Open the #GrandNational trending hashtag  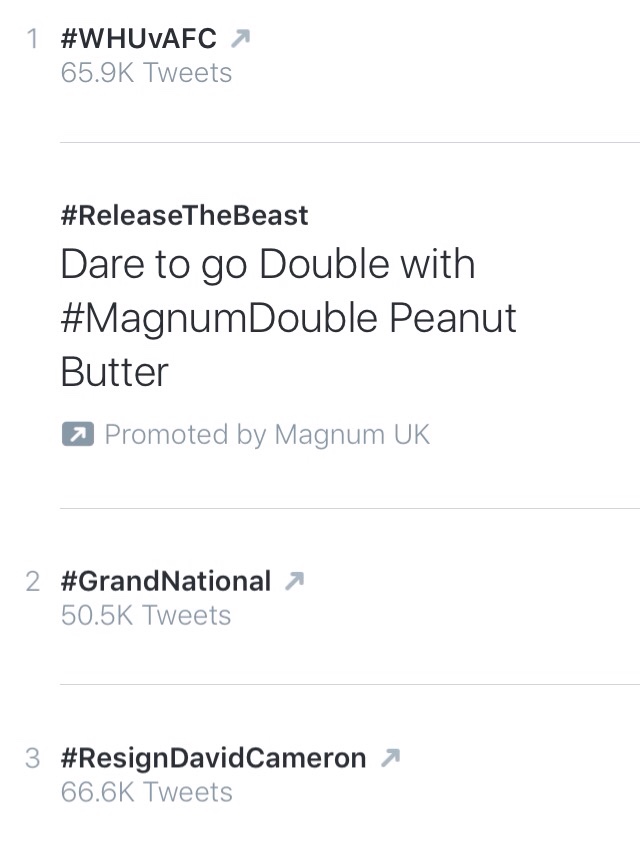point(165,582)
